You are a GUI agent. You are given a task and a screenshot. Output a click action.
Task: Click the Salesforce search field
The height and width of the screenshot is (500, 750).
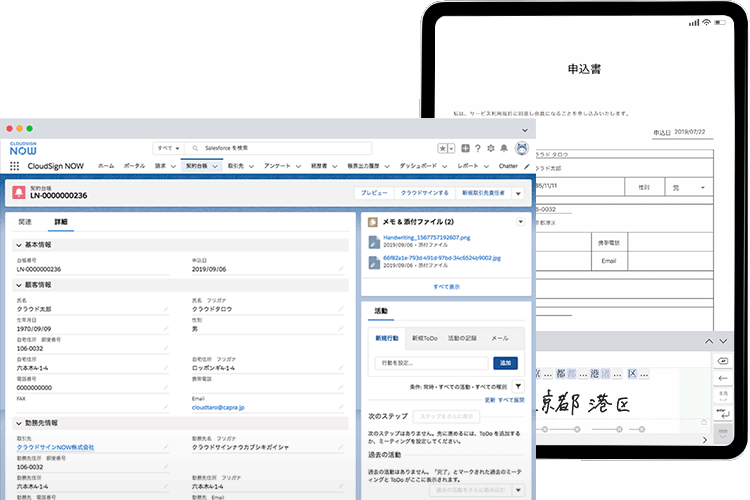pyautogui.click(x=278, y=148)
